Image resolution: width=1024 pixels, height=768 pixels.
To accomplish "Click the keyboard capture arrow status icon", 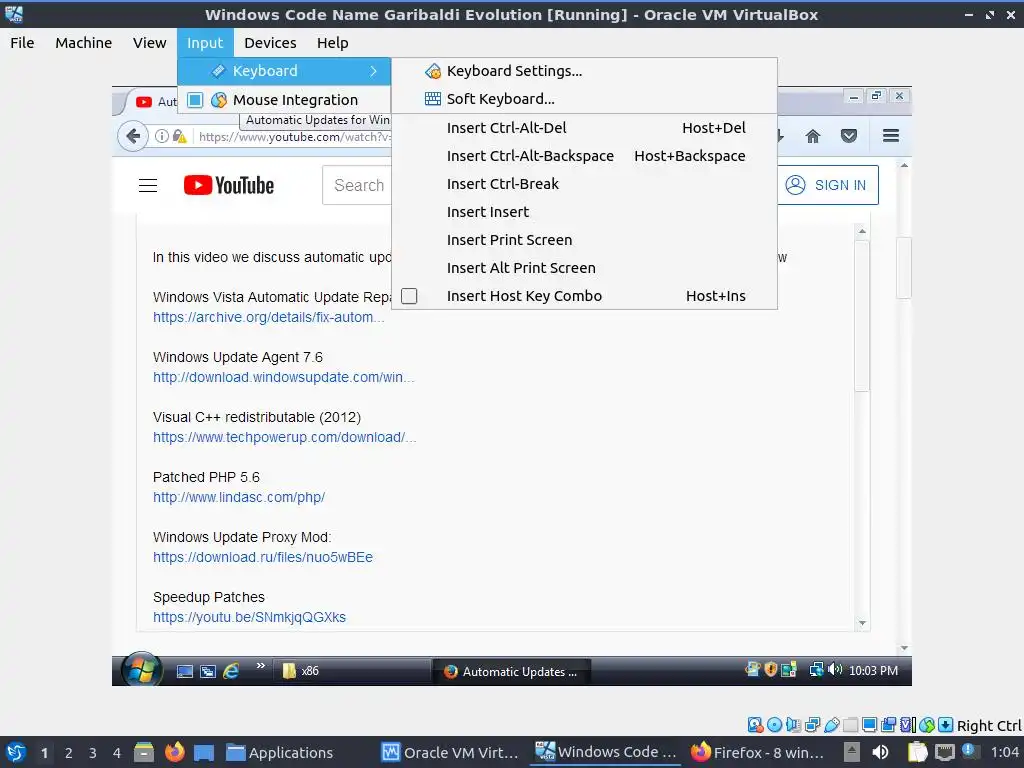I will [x=946, y=725].
